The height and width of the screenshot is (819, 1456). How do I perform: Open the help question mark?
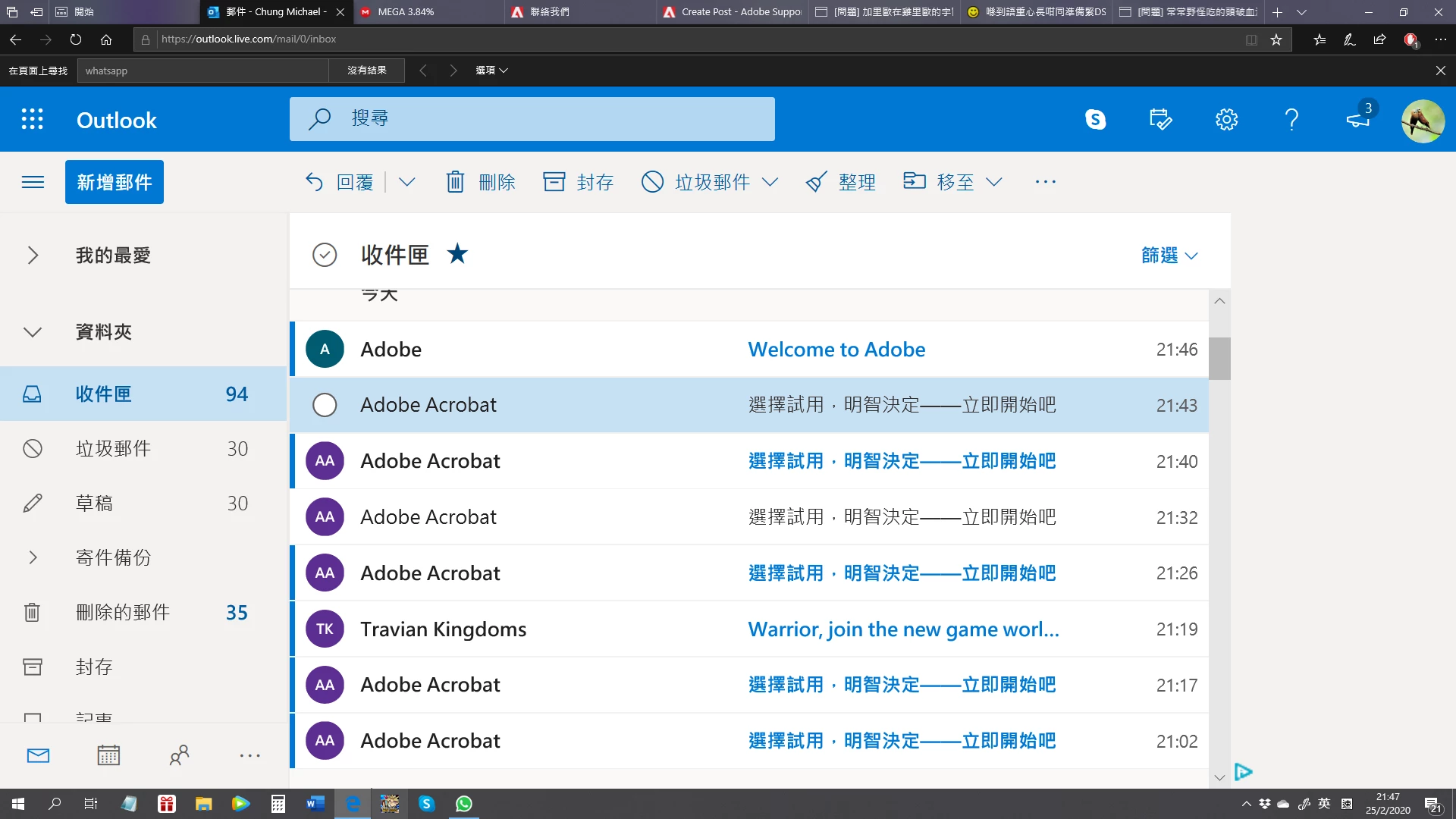pyautogui.click(x=1291, y=119)
